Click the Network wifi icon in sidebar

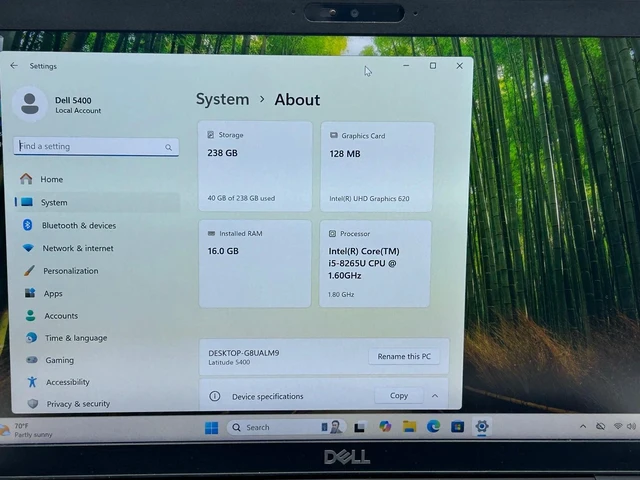[28, 248]
